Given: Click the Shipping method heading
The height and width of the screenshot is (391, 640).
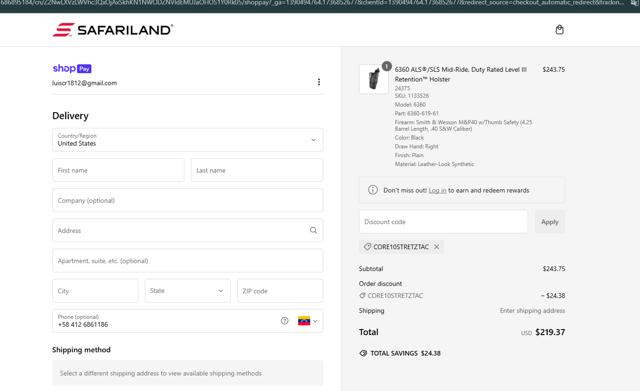Looking at the screenshot, I should click(x=81, y=350).
